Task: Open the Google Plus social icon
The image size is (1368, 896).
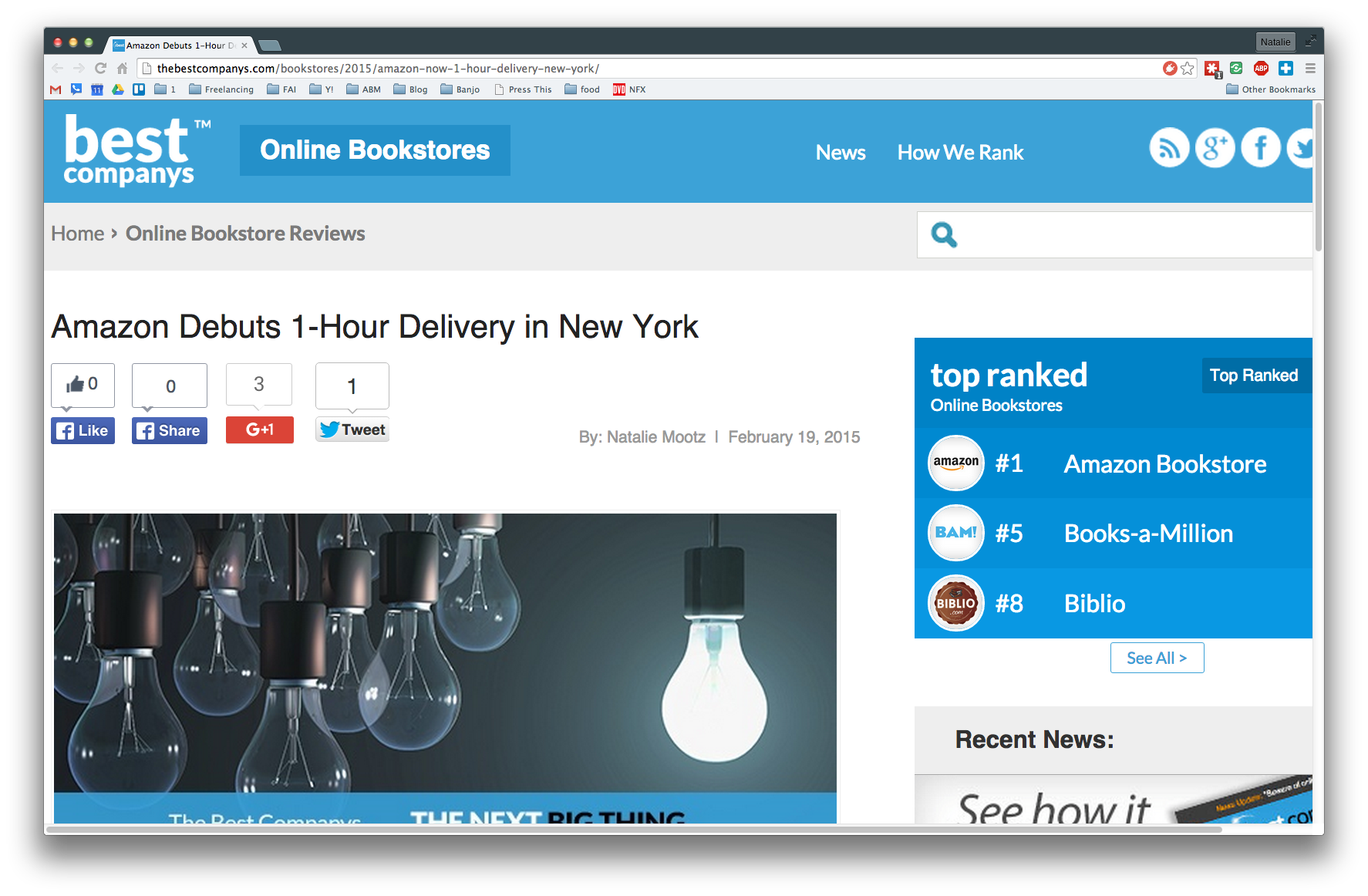Action: [x=1215, y=148]
